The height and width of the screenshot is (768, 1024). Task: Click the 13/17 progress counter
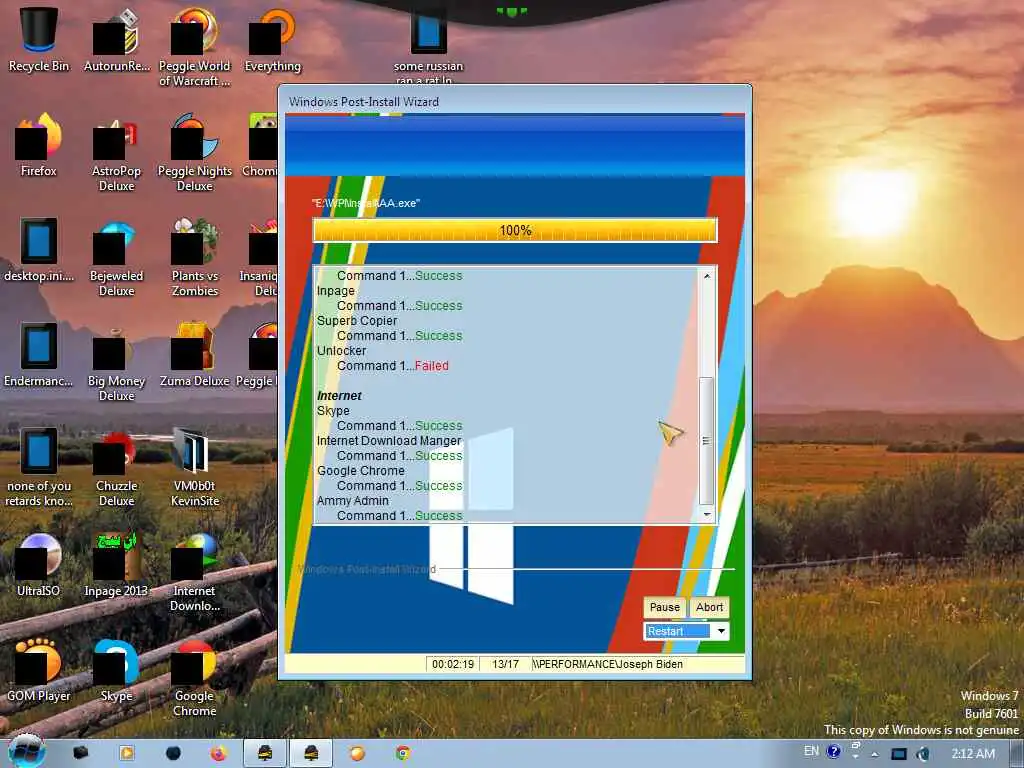coord(505,664)
